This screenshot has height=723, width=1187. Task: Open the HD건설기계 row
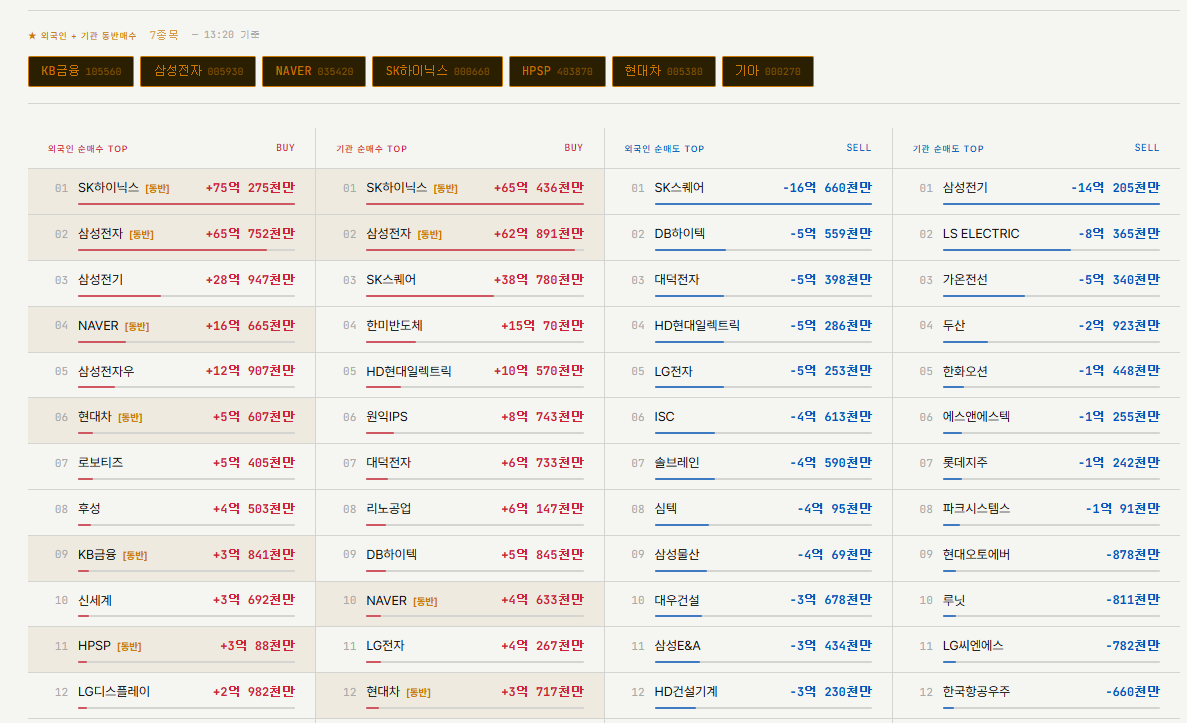coord(749,696)
